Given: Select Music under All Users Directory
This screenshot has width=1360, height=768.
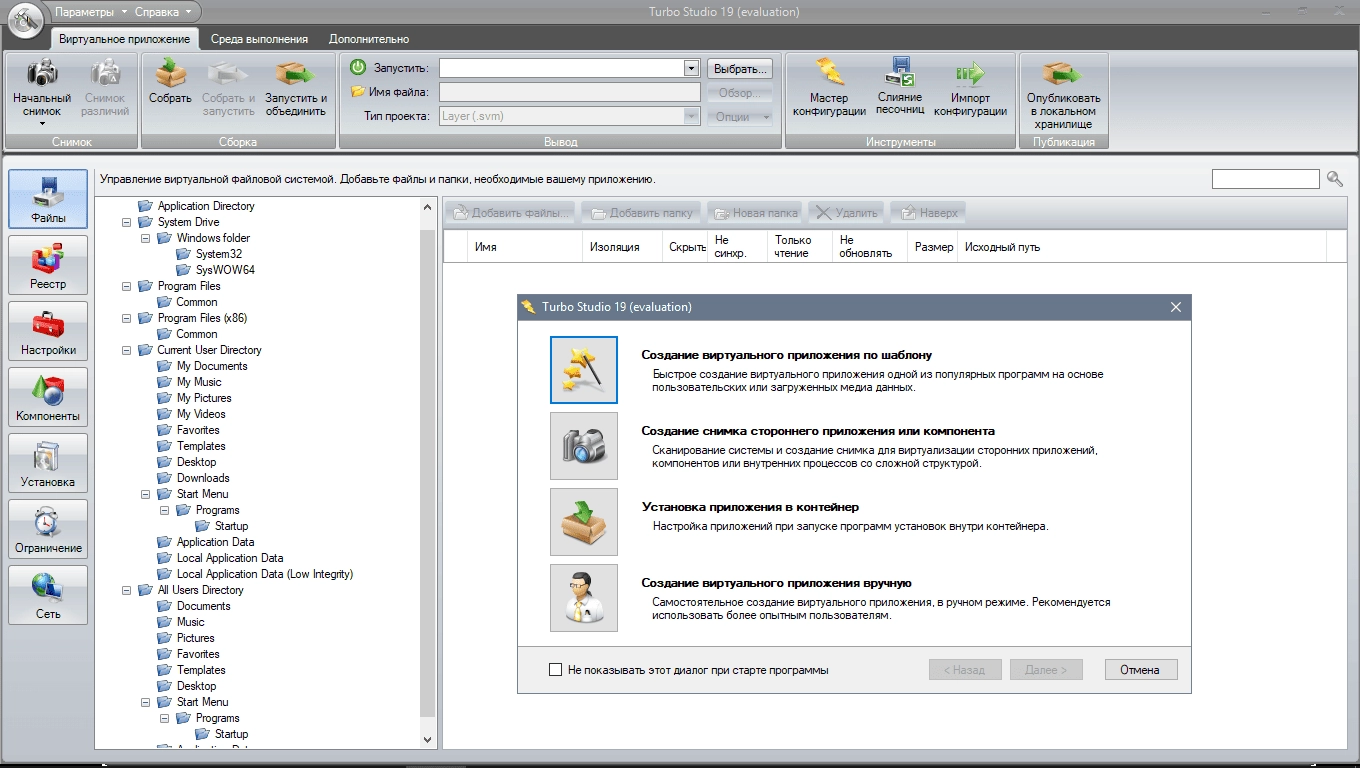Looking at the screenshot, I should tap(190, 622).
